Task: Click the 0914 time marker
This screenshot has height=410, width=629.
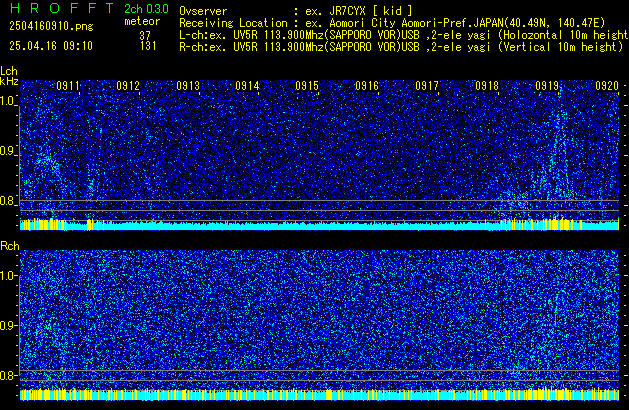Action: point(248,86)
